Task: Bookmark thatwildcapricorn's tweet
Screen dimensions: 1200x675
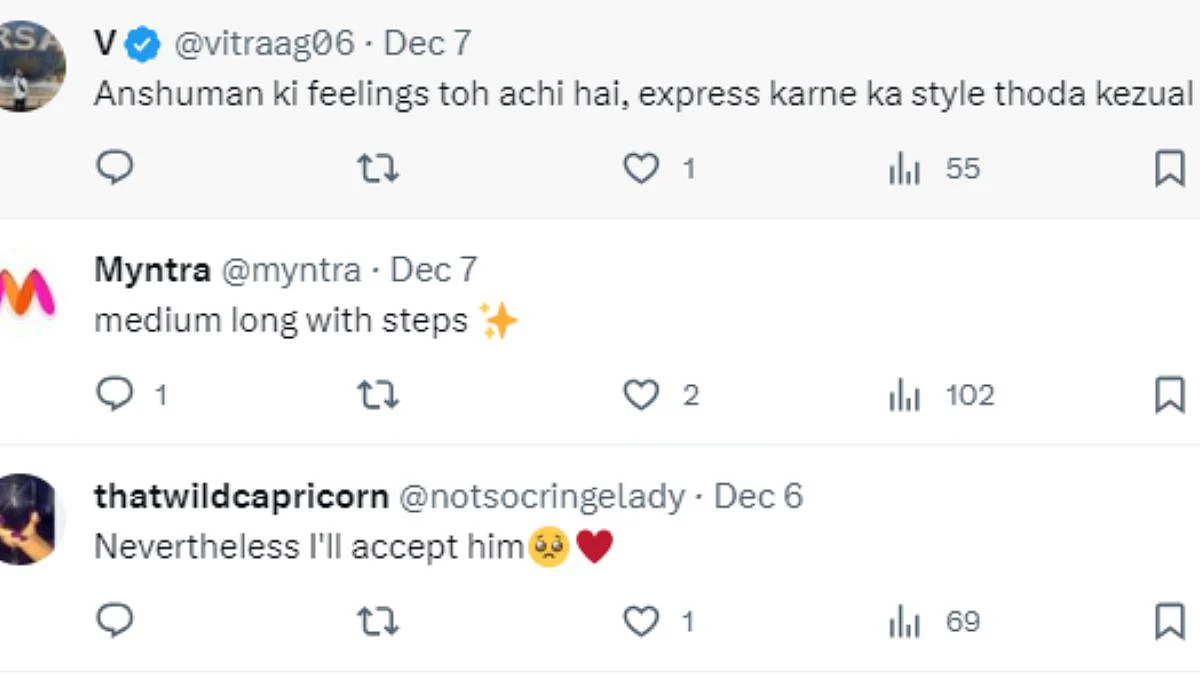Action: pyautogui.click(x=1169, y=622)
